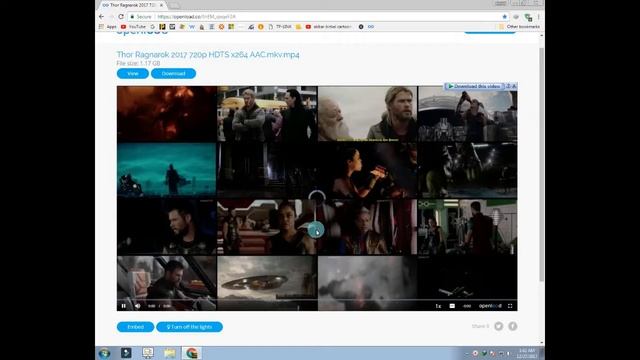
Task: Mute the video player volume
Action: pyautogui.click(x=138, y=306)
